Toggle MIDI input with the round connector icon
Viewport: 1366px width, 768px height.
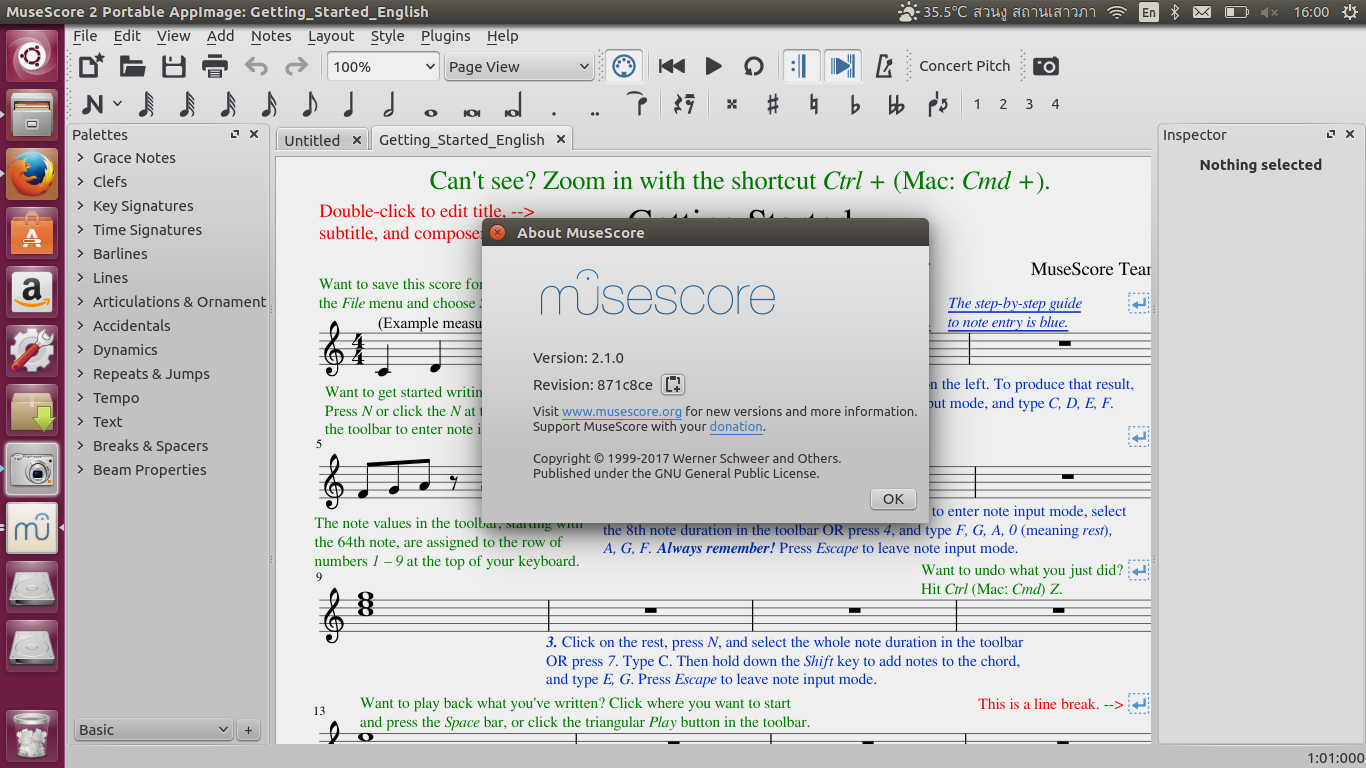point(624,66)
